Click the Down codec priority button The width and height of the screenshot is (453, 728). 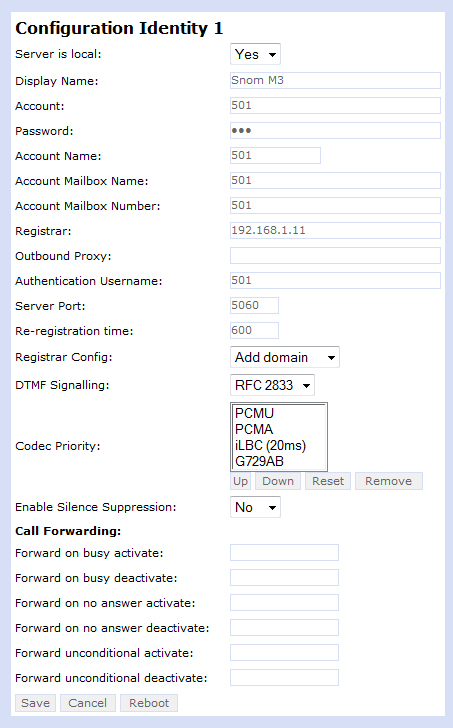pos(278,481)
